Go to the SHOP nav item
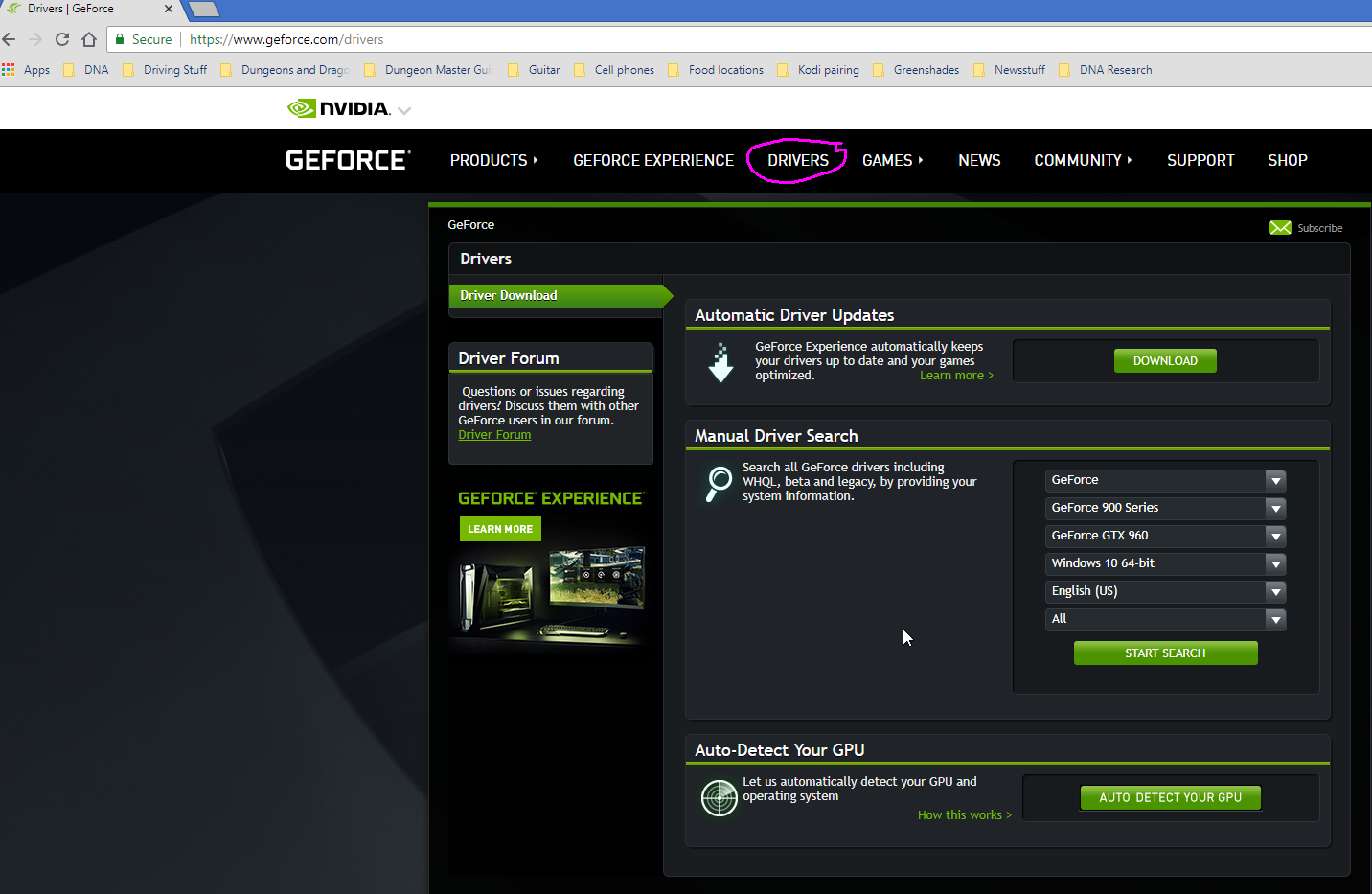The image size is (1372, 894). coord(1288,160)
